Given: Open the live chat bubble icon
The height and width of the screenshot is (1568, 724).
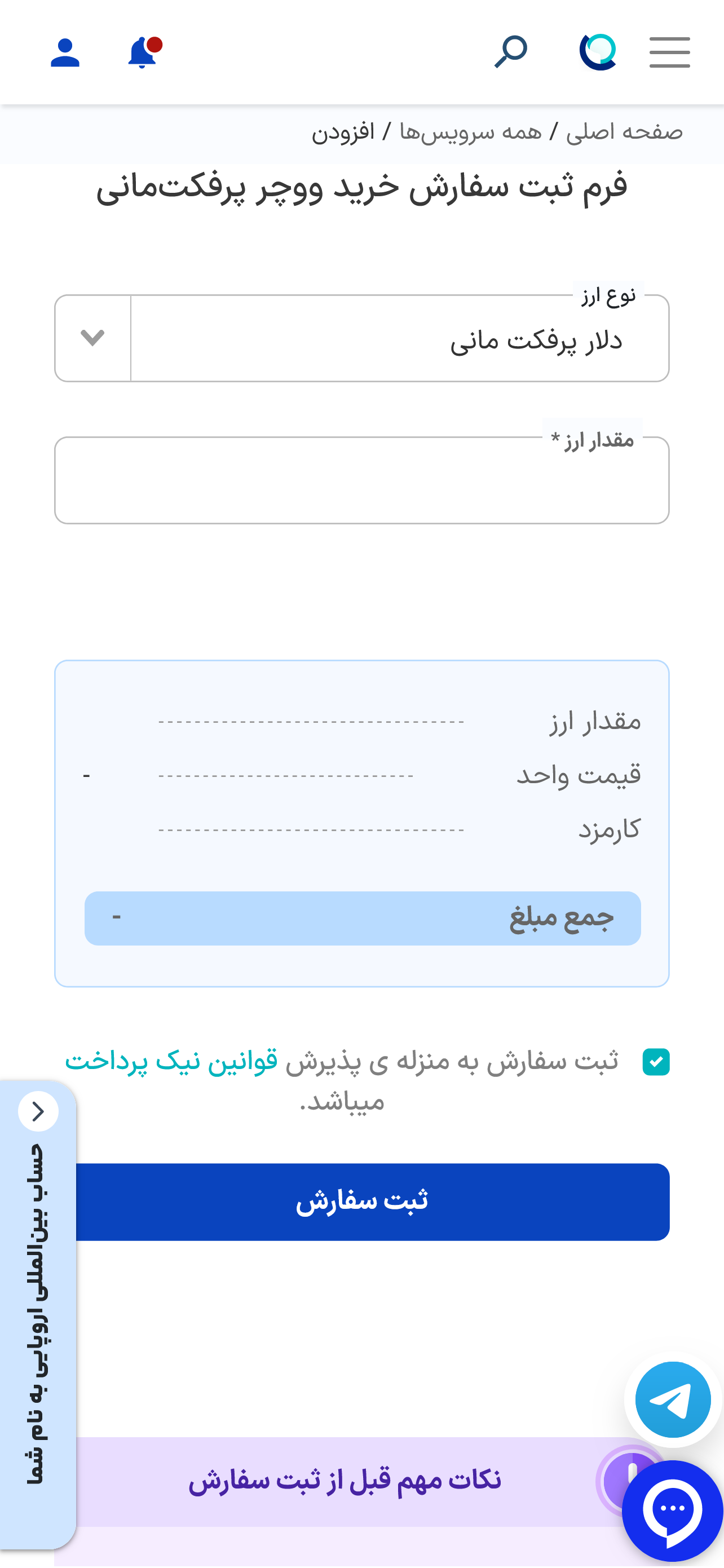Looking at the screenshot, I should click(x=672, y=1510).
